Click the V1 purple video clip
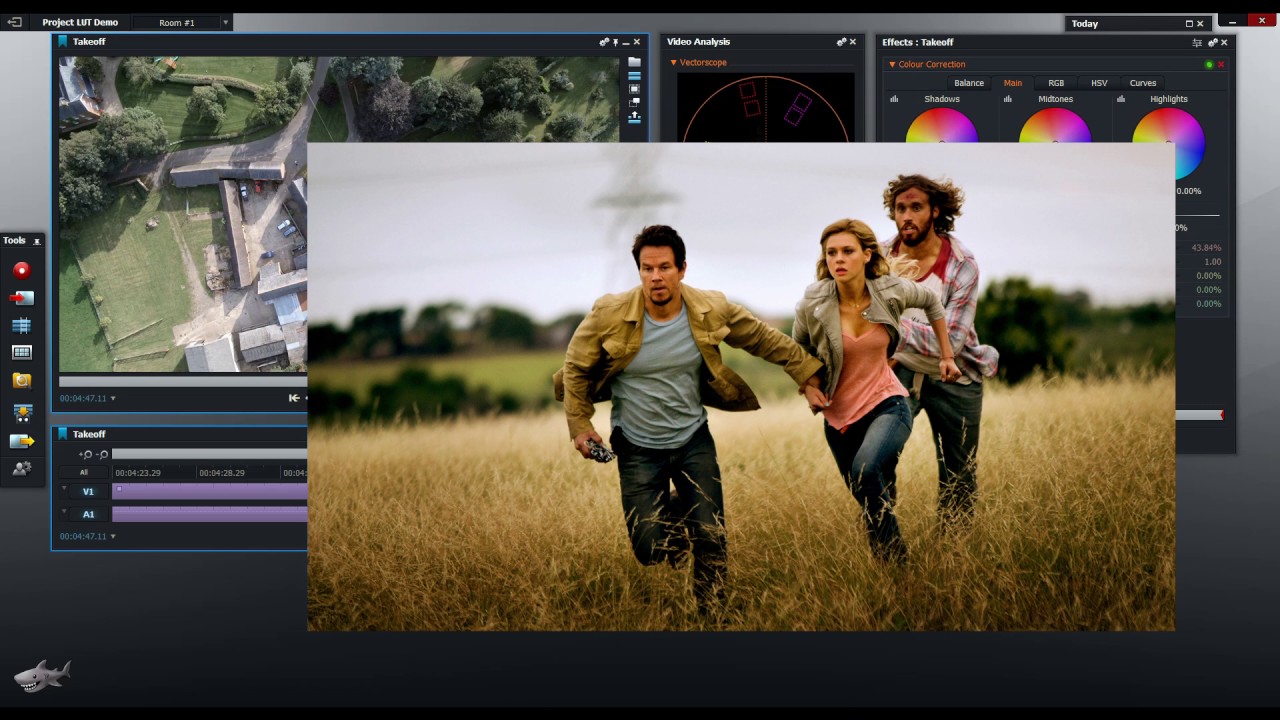This screenshot has height=720, width=1280. [x=209, y=491]
